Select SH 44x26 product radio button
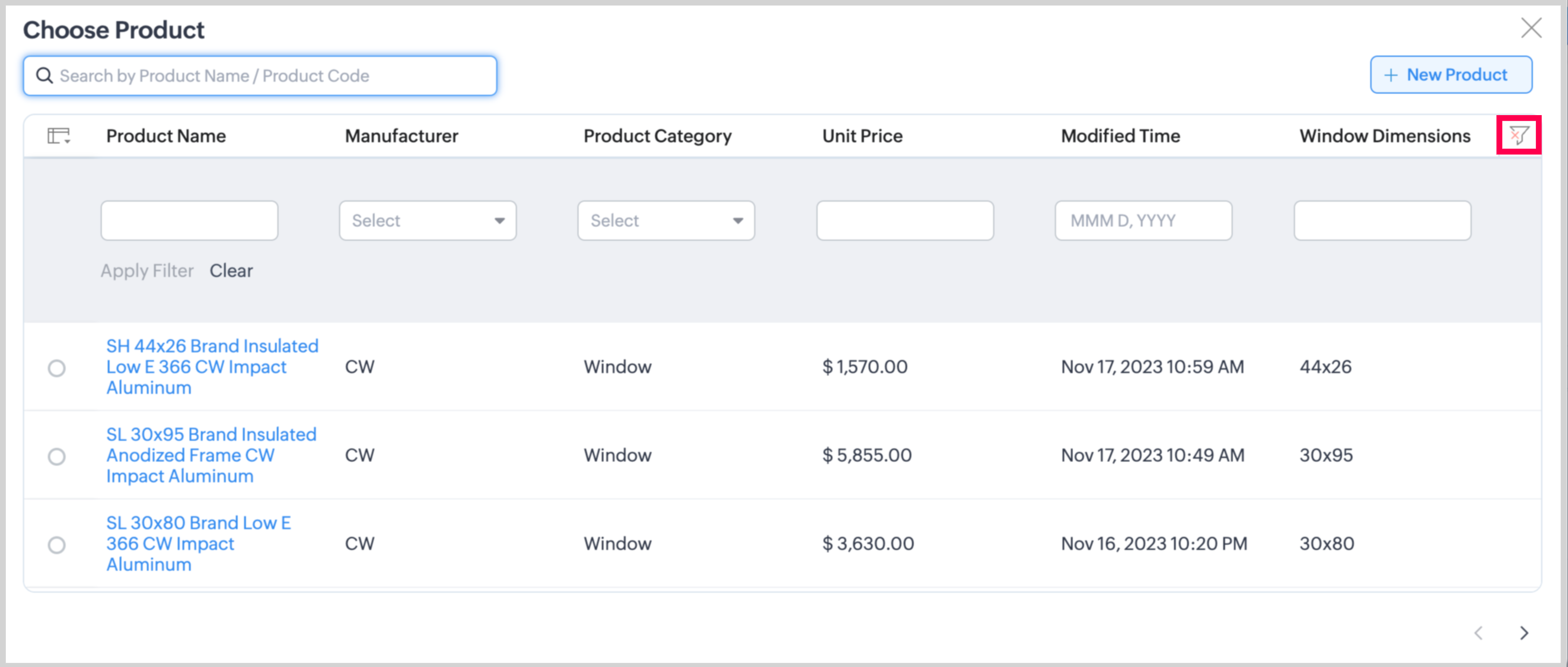1568x667 pixels. coord(56,368)
